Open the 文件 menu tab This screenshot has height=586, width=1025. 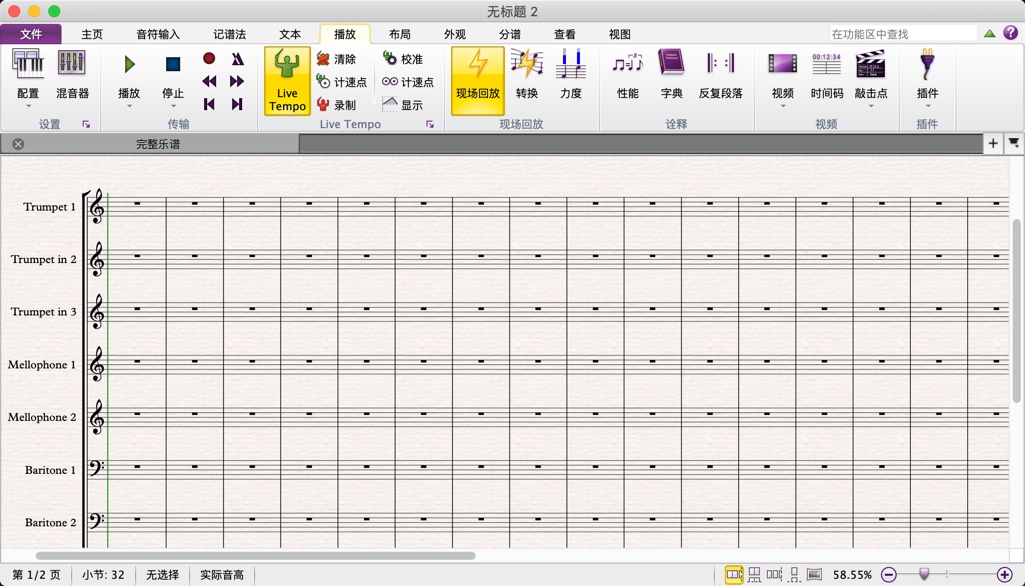(31, 33)
